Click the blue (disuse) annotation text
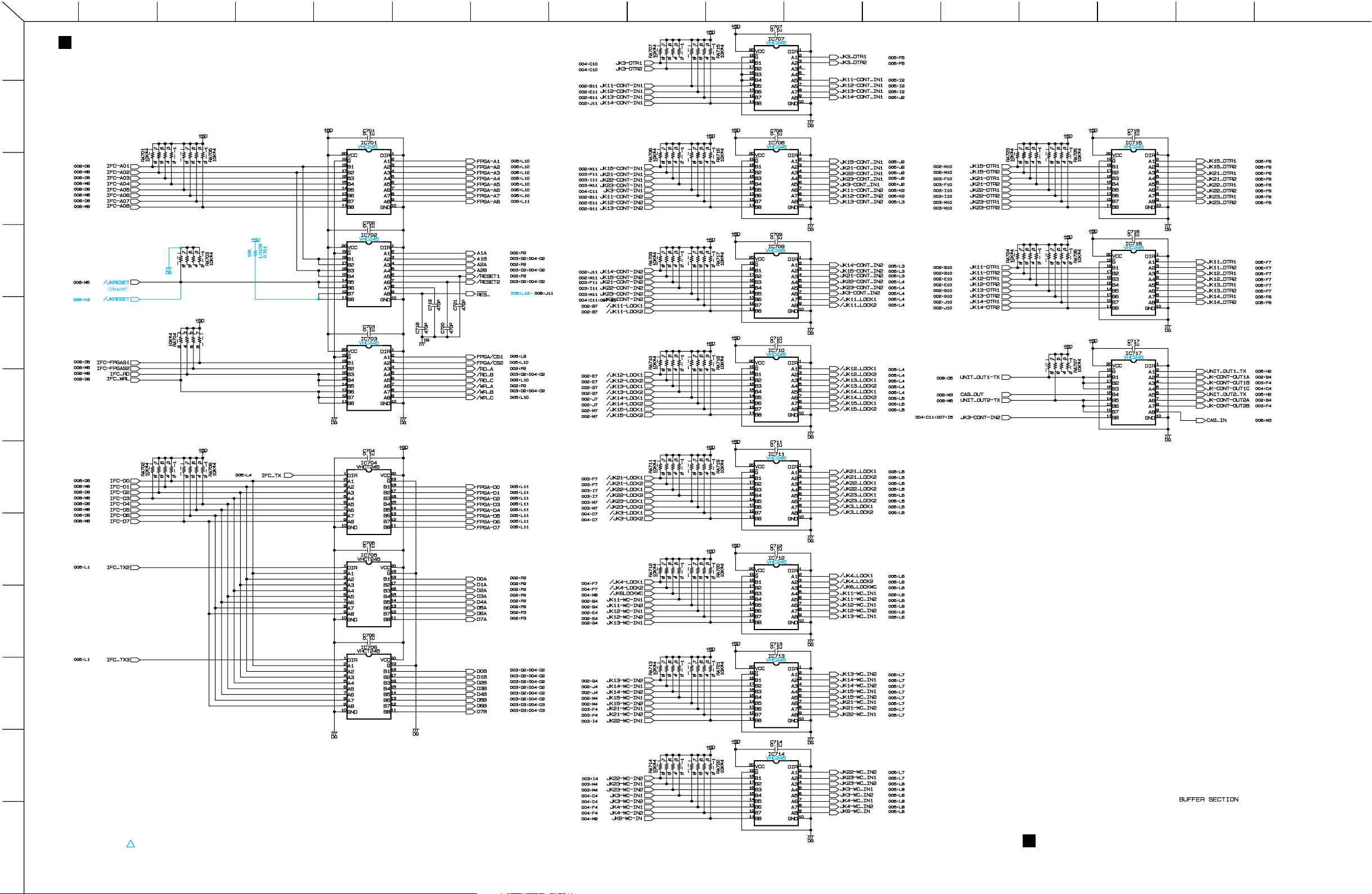This screenshot has height=894, width=1372. [x=118, y=289]
